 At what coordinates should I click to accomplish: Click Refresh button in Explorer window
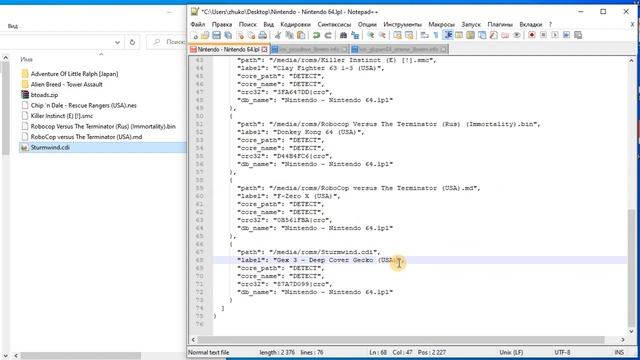(132, 42)
